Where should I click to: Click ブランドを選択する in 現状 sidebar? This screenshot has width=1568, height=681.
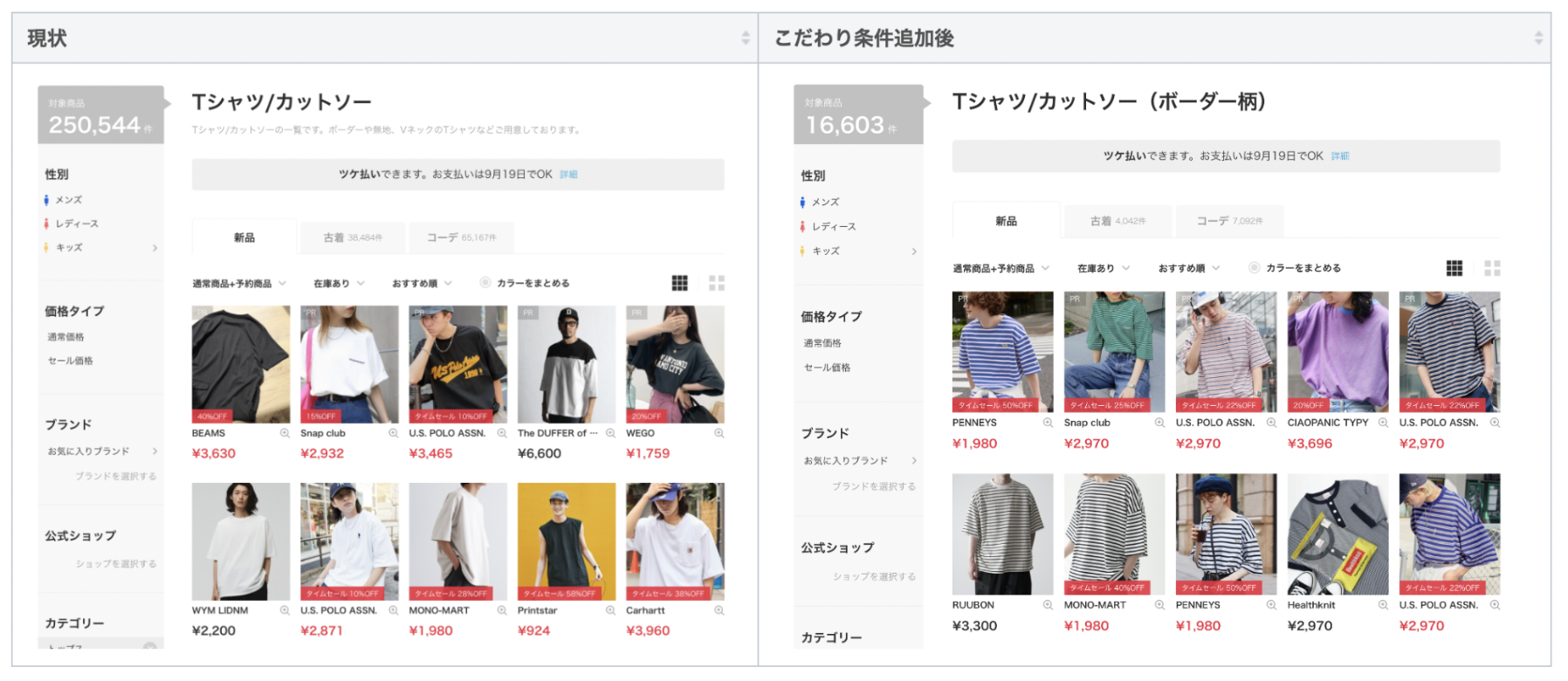[116, 477]
